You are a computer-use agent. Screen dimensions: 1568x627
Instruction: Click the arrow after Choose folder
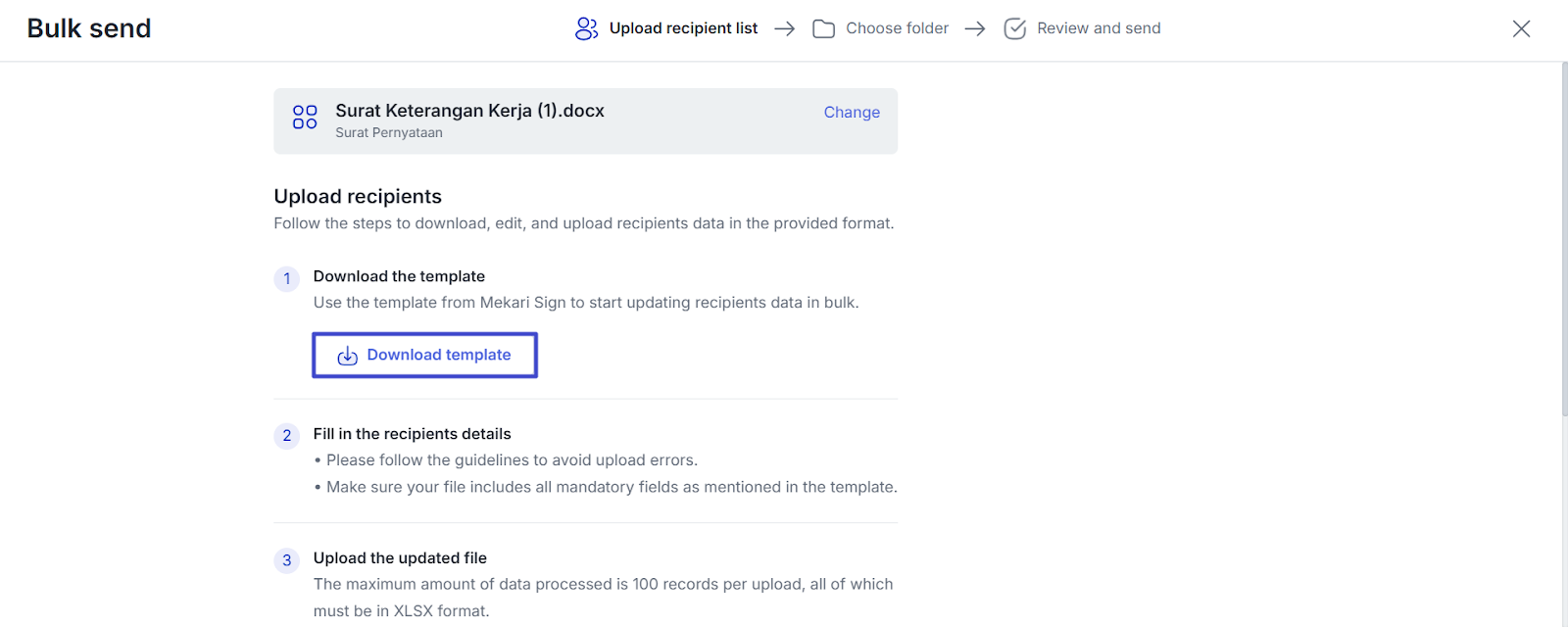[x=975, y=28]
